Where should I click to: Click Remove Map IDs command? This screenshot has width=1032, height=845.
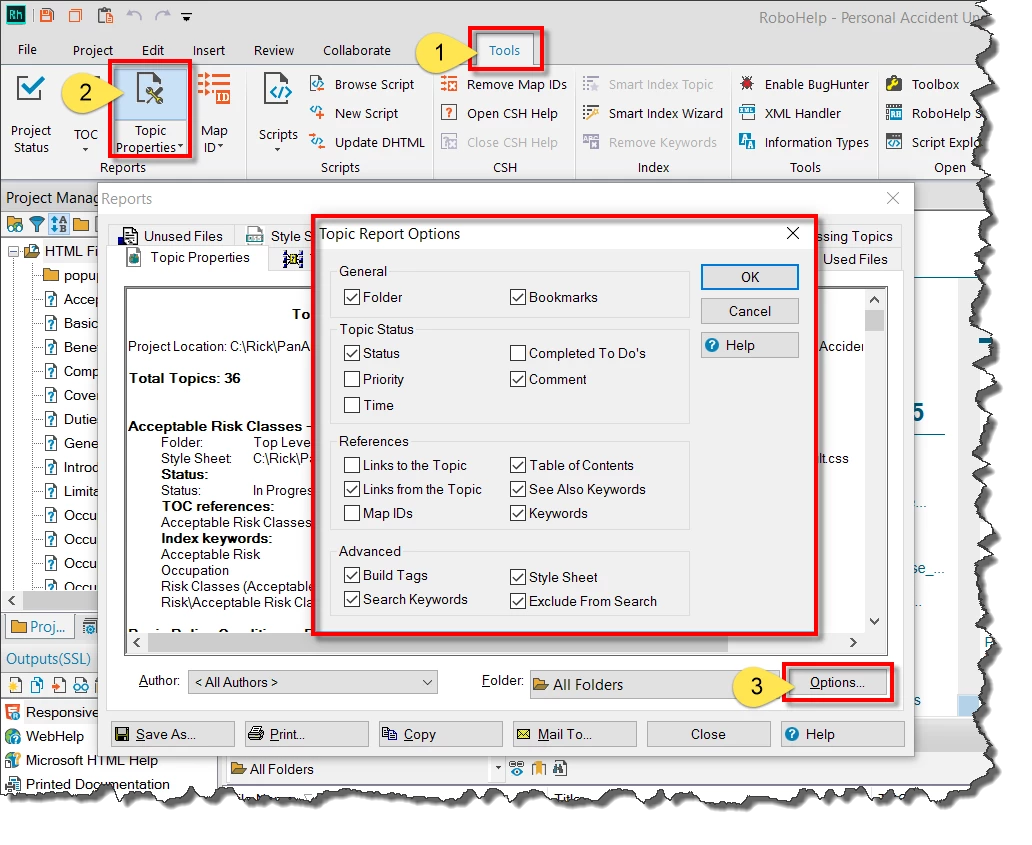tap(504, 84)
